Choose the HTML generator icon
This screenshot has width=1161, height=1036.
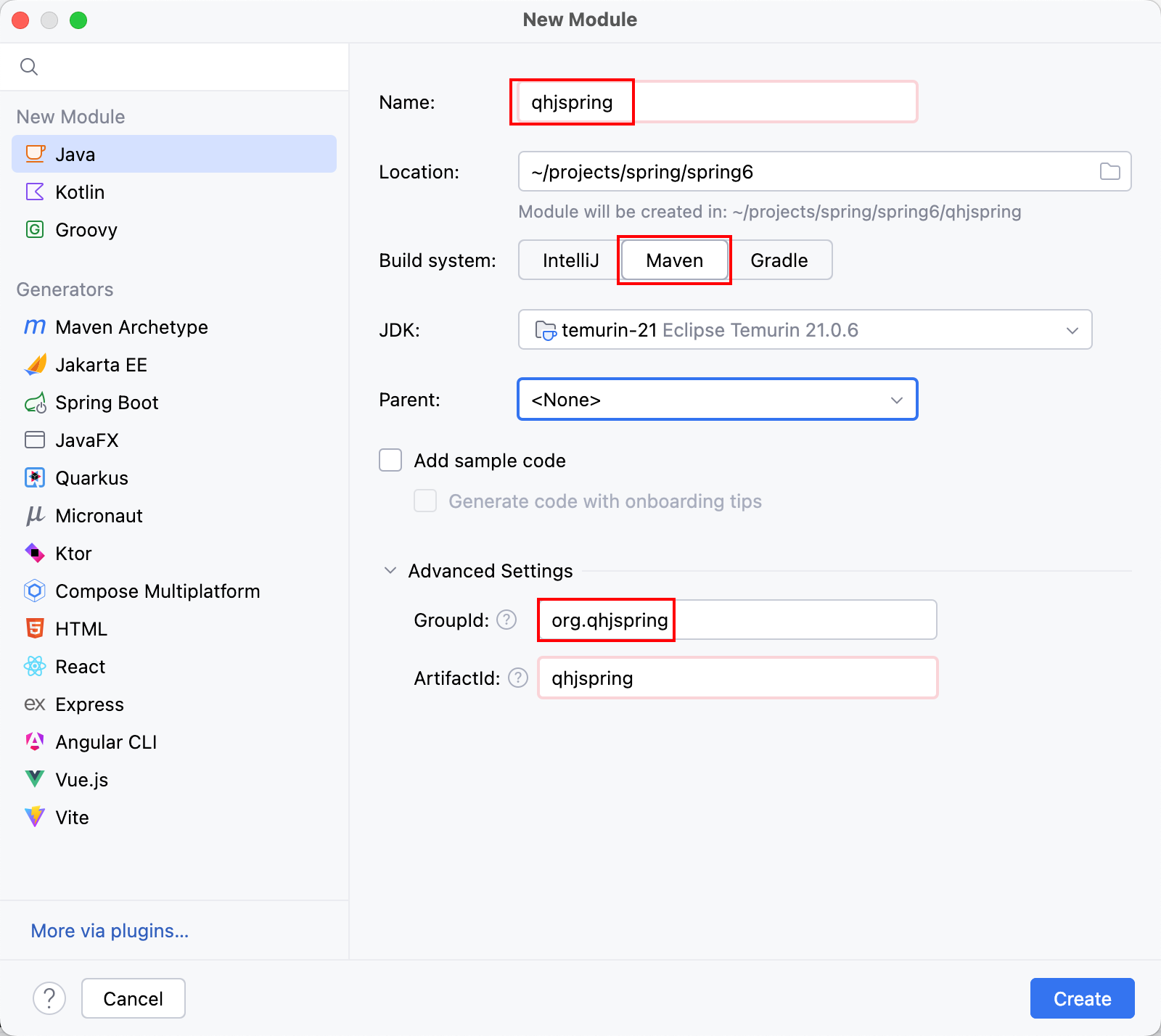pos(35,628)
